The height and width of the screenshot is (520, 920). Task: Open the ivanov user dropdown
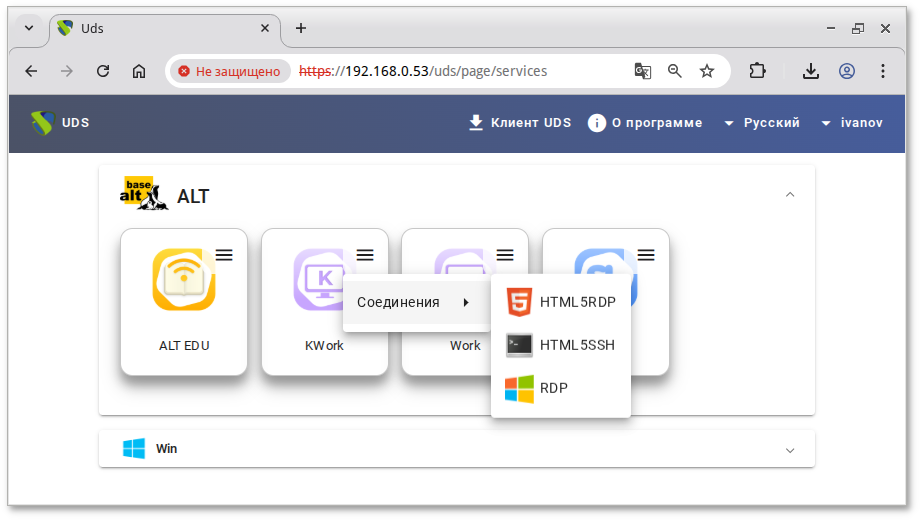[854, 123]
